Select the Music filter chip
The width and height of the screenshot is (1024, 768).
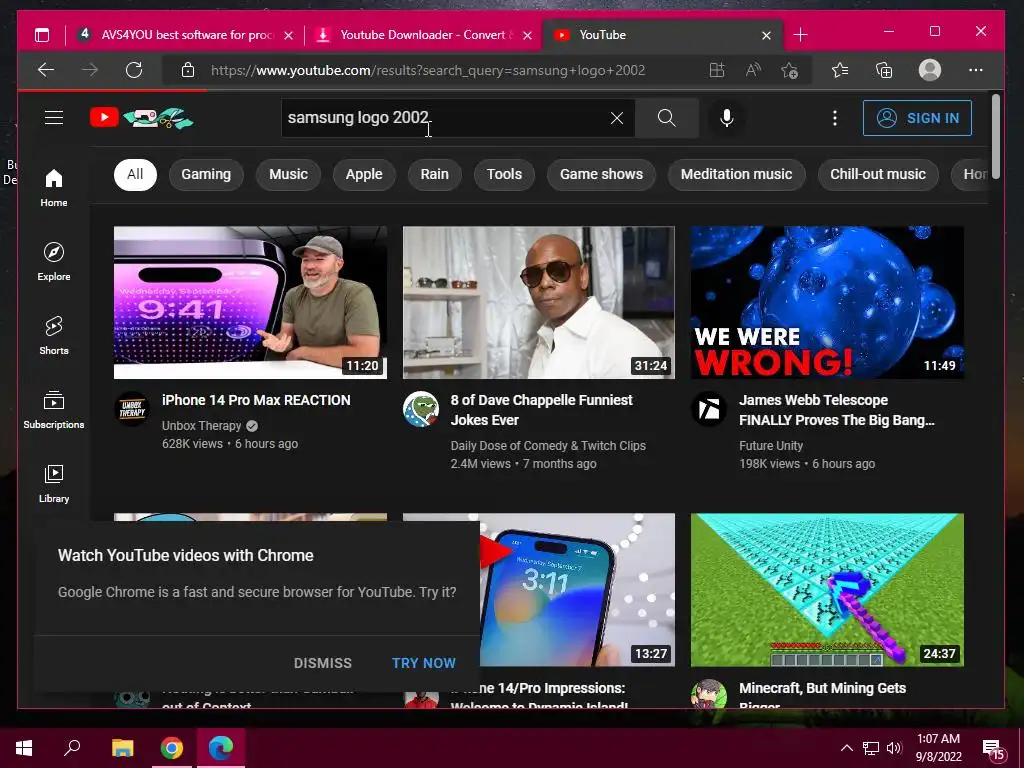pos(289,174)
